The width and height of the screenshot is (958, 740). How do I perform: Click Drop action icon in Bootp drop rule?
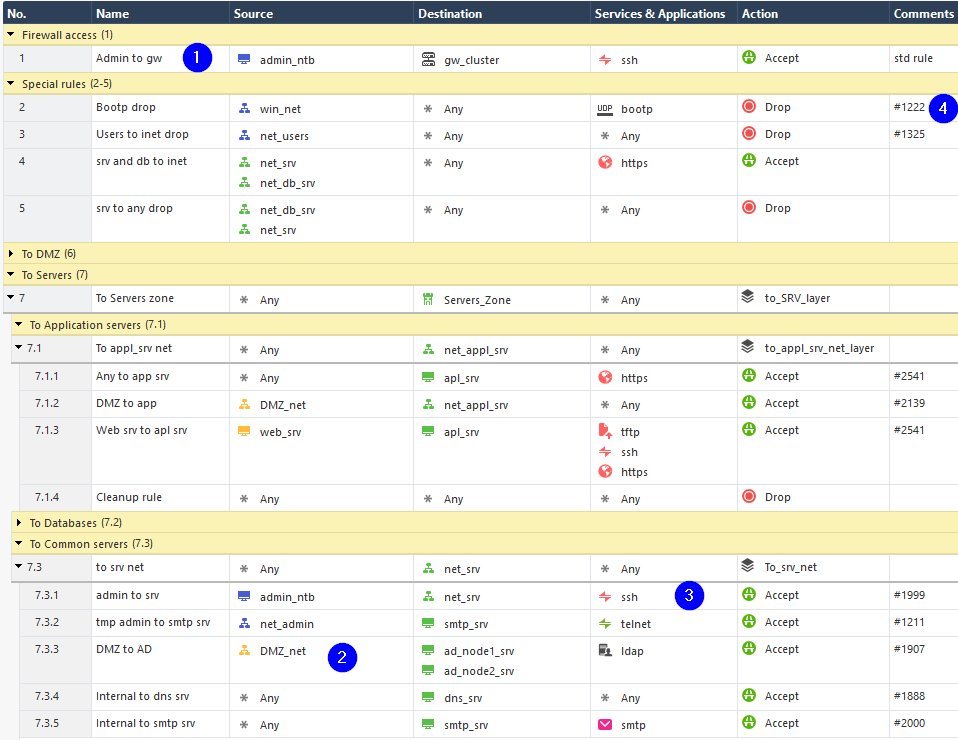(749, 106)
